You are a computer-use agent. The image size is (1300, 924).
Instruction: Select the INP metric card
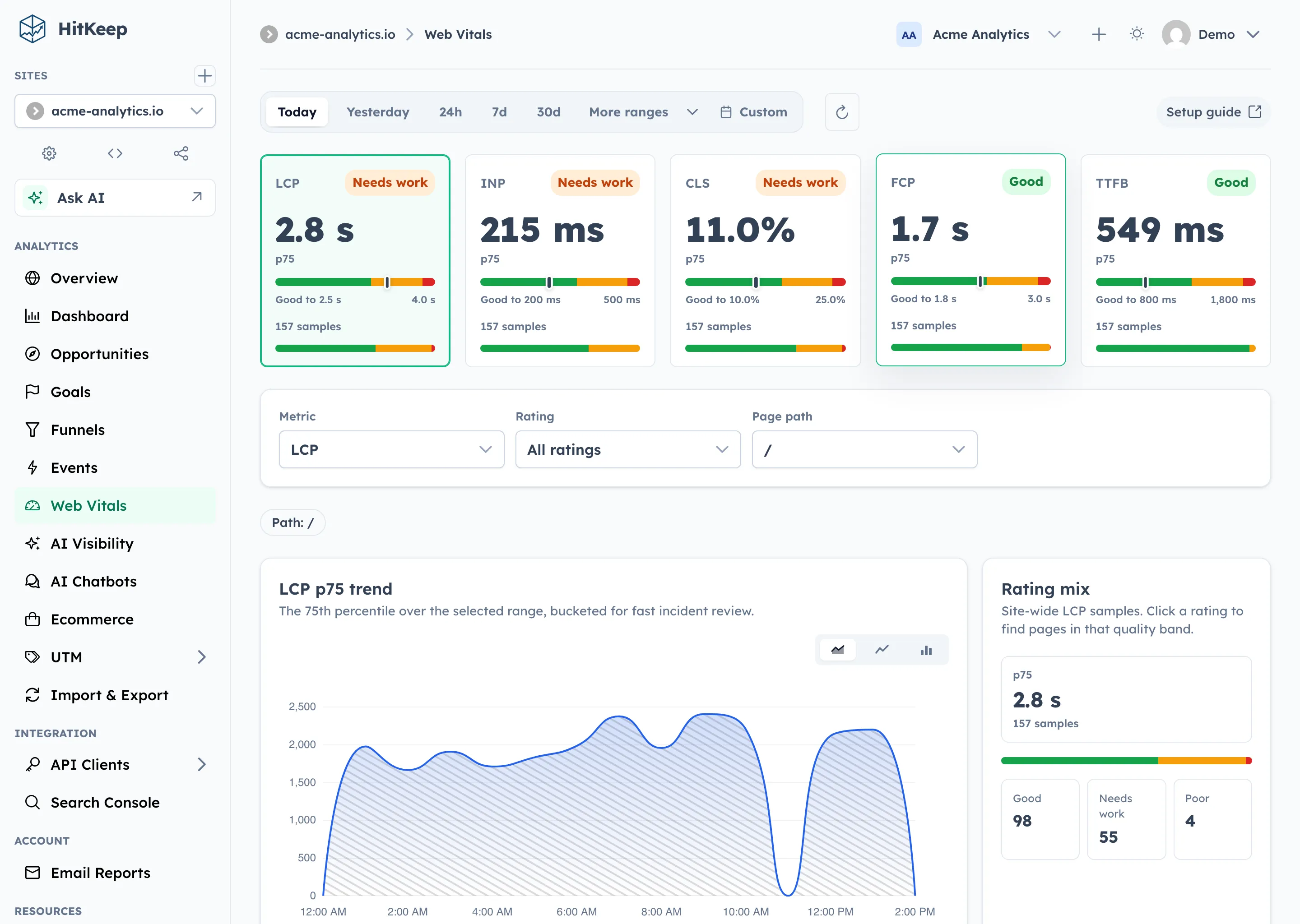coord(560,261)
